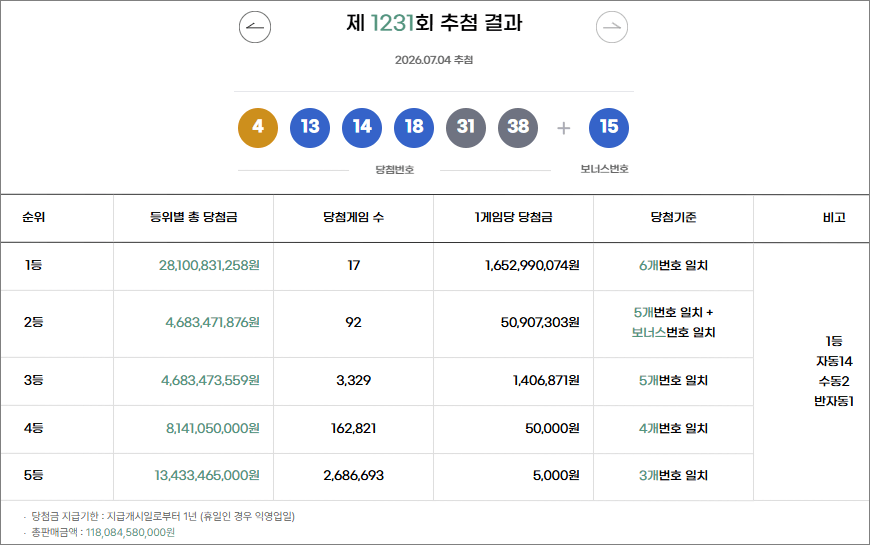Click total prize 28,100,831,258원
The image size is (870, 545).
209,265
